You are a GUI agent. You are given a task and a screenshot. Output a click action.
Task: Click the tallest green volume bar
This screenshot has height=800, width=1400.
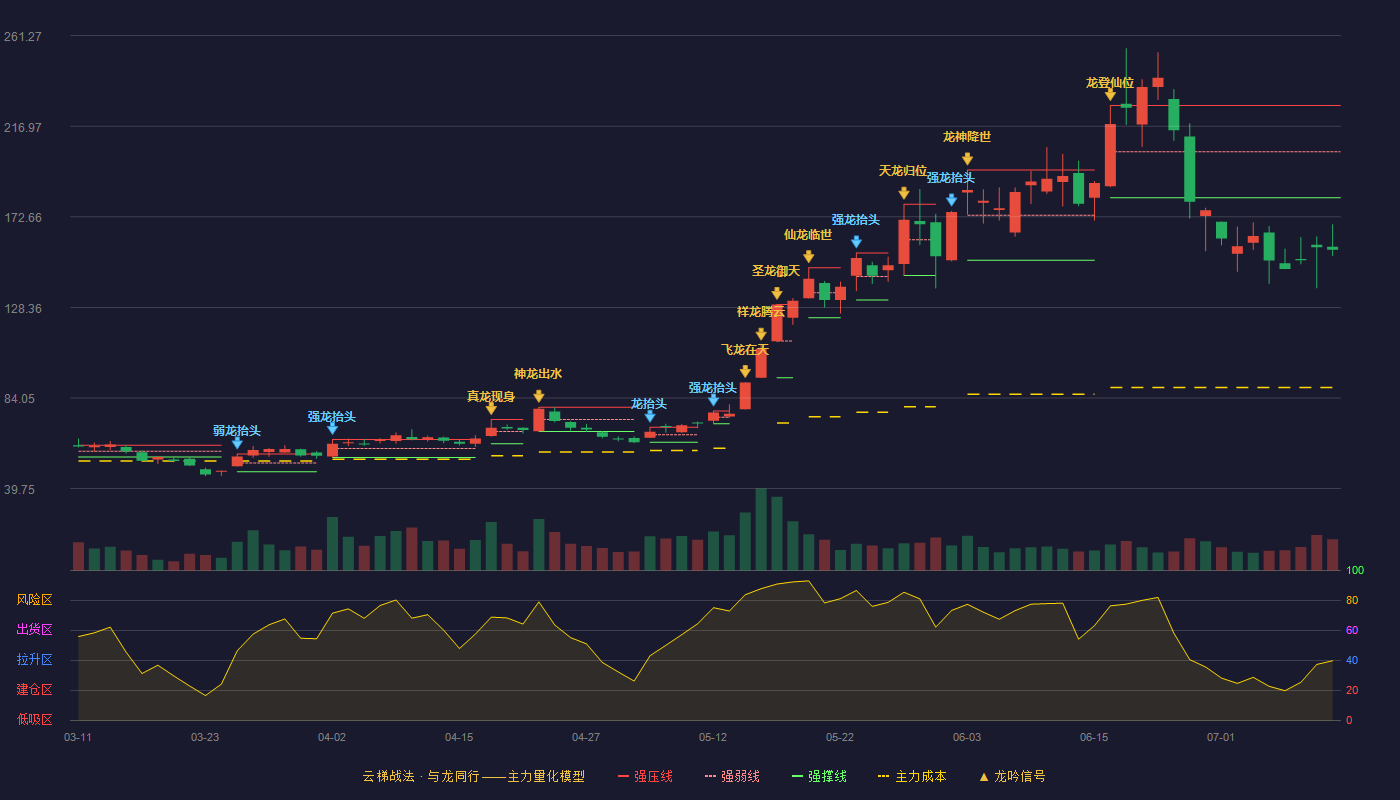click(x=761, y=529)
